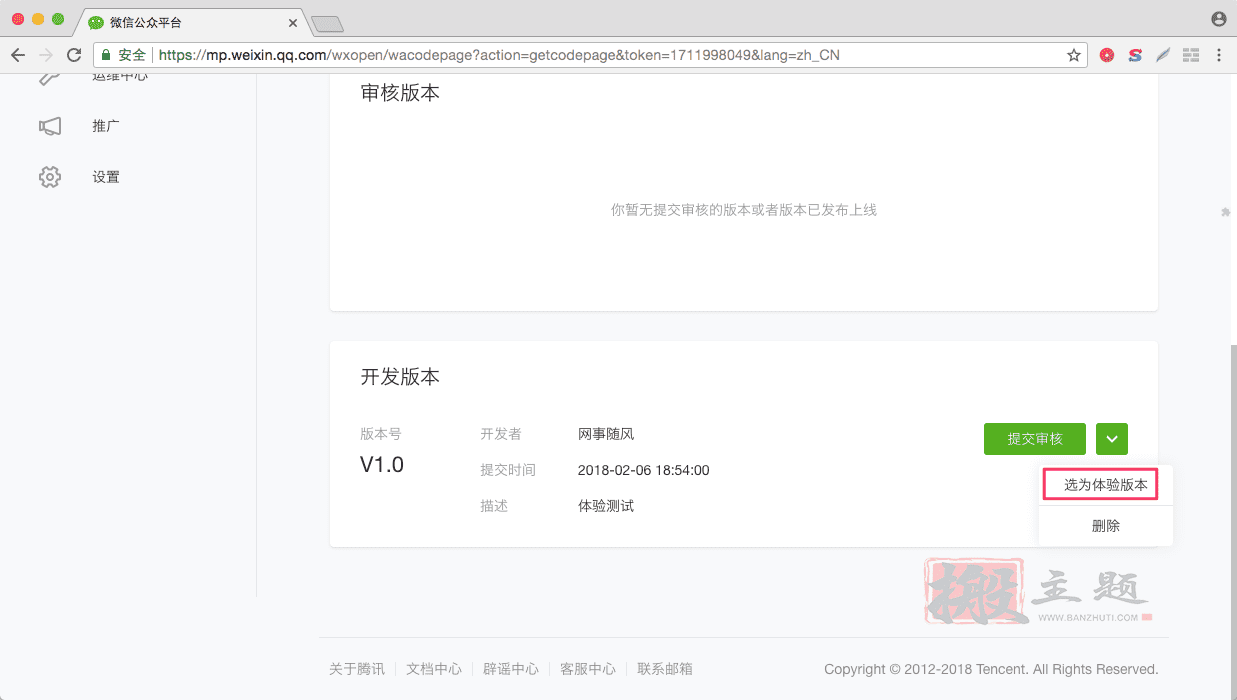Click the Chrome profile avatar icon
Image resolution: width=1237 pixels, height=700 pixels.
tap(1219, 19)
